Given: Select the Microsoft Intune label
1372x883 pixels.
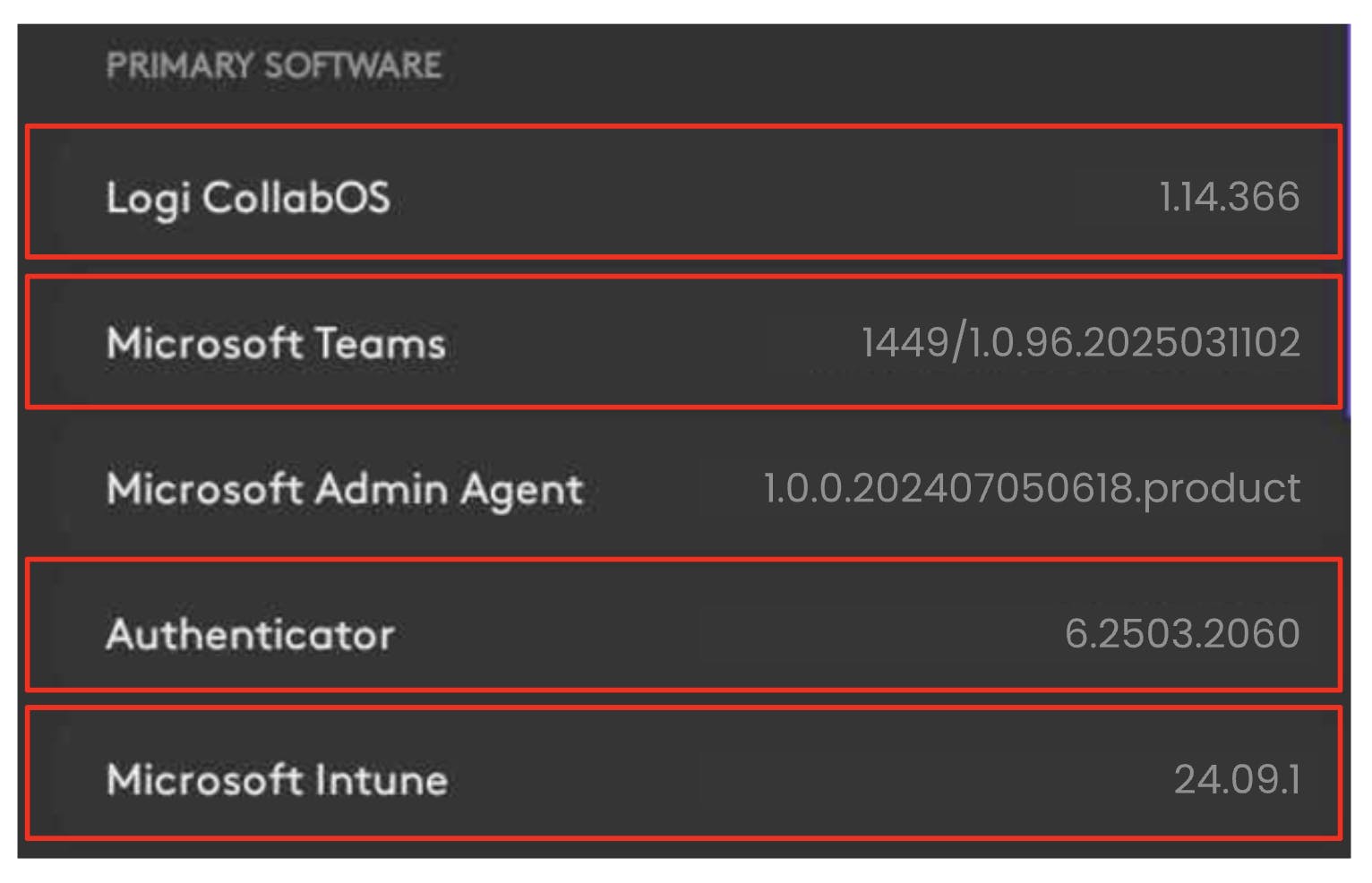Looking at the screenshot, I should click(x=277, y=780).
